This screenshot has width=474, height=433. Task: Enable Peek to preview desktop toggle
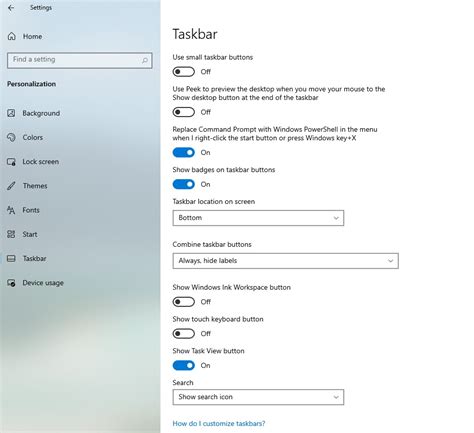[x=184, y=112]
